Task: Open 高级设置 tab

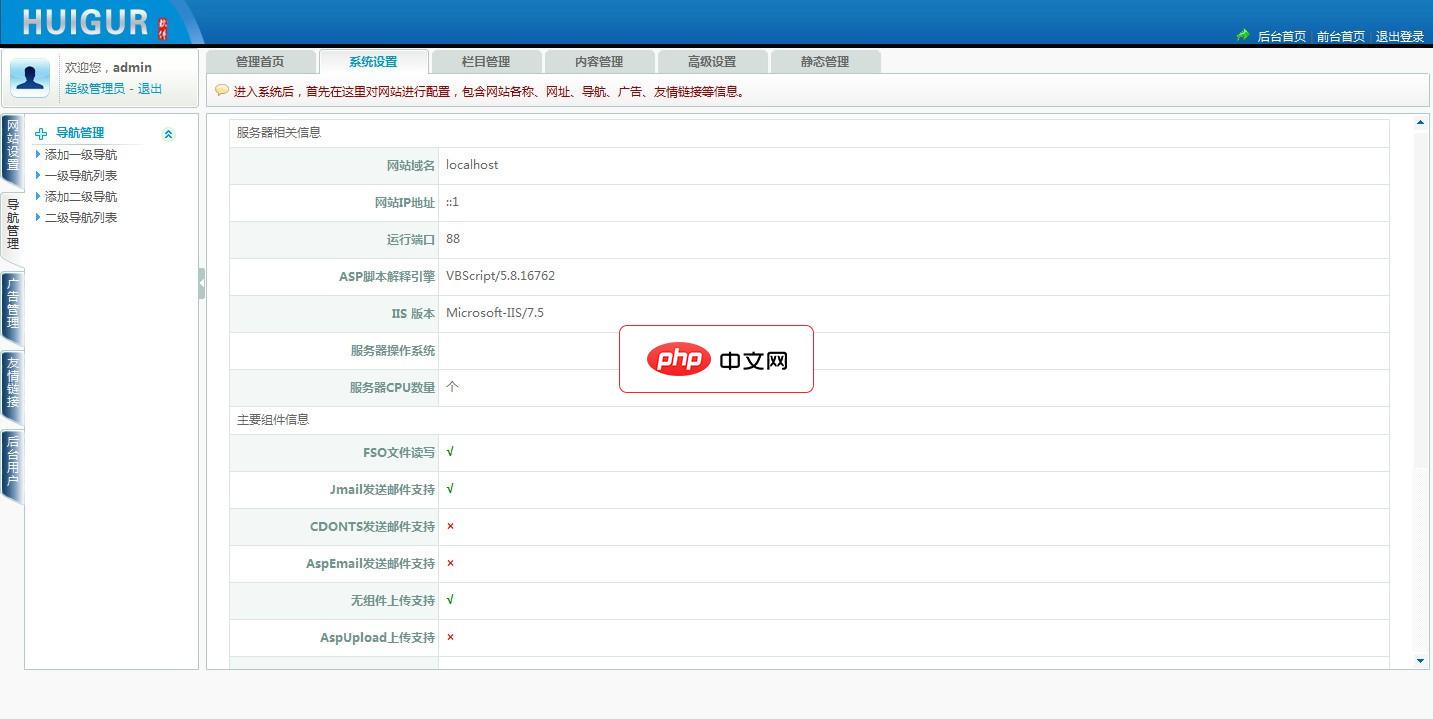Action: click(712, 62)
